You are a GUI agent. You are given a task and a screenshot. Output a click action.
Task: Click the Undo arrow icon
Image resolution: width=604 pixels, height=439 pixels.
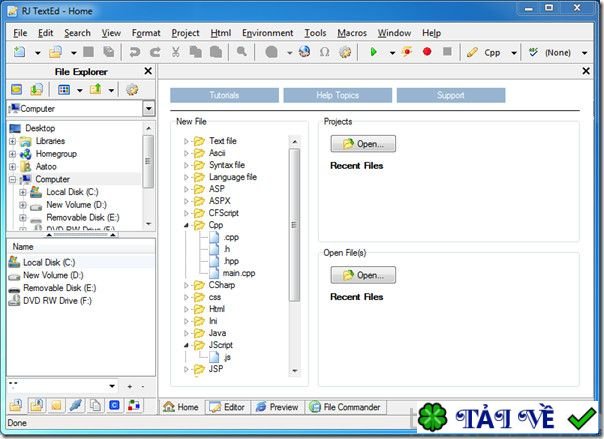coord(134,52)
